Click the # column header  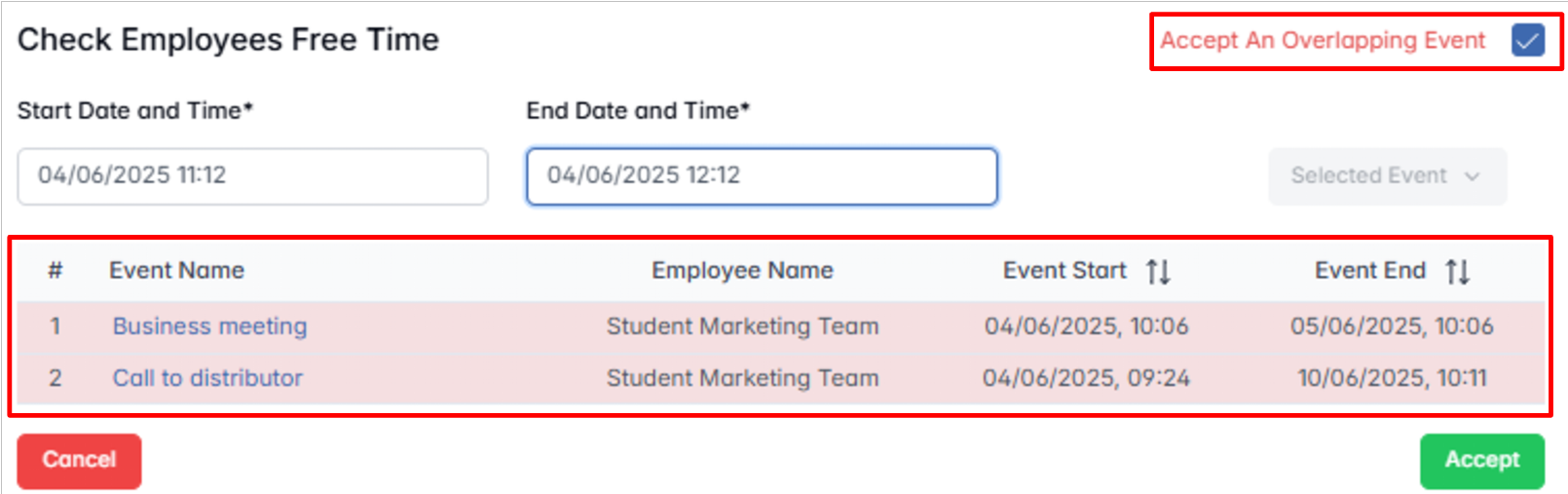pos(56,271)
